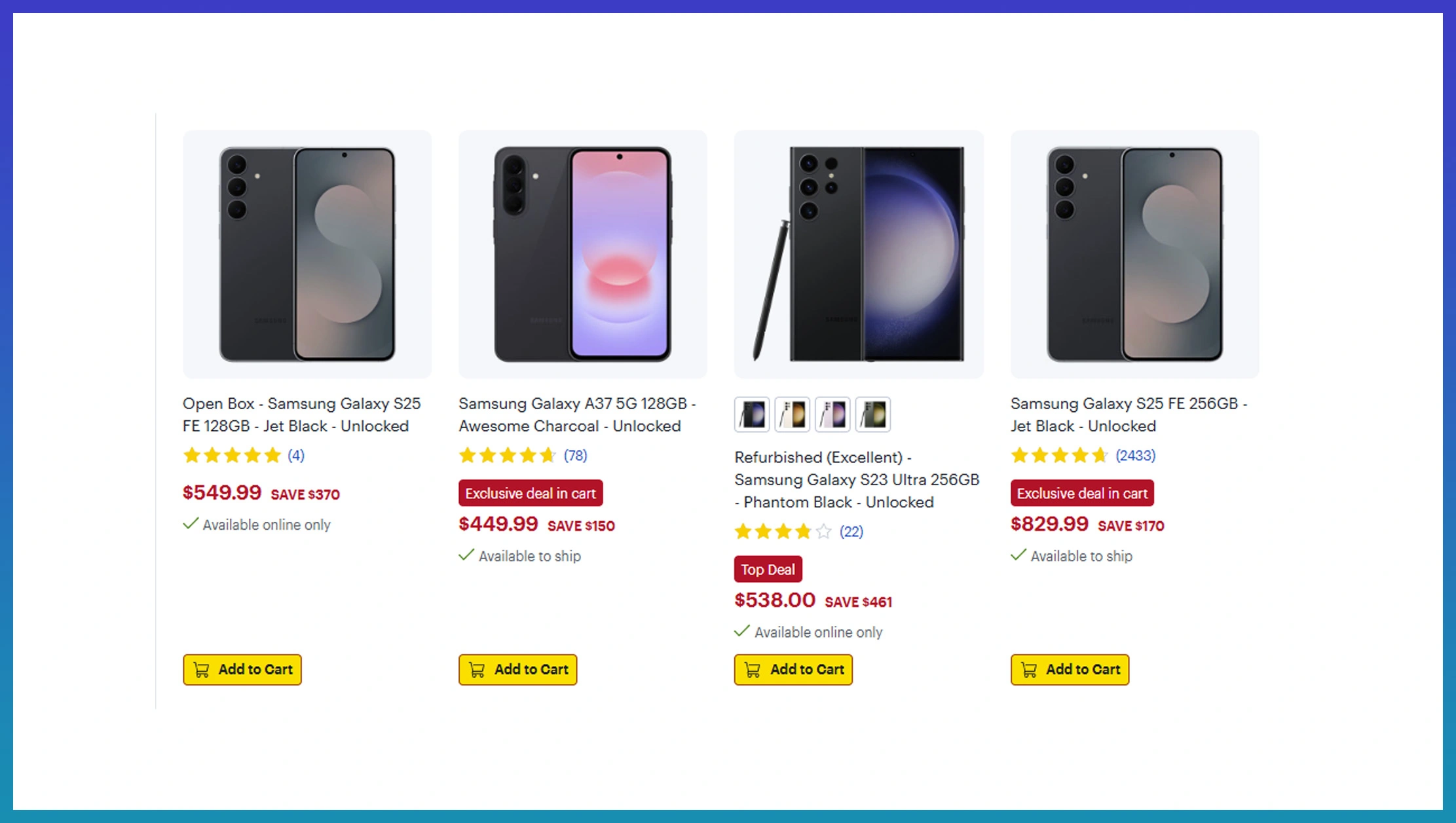Choose the second cream color swatch for S23 Ultra
Screen dimensions: 1456x823
[793, 414]
